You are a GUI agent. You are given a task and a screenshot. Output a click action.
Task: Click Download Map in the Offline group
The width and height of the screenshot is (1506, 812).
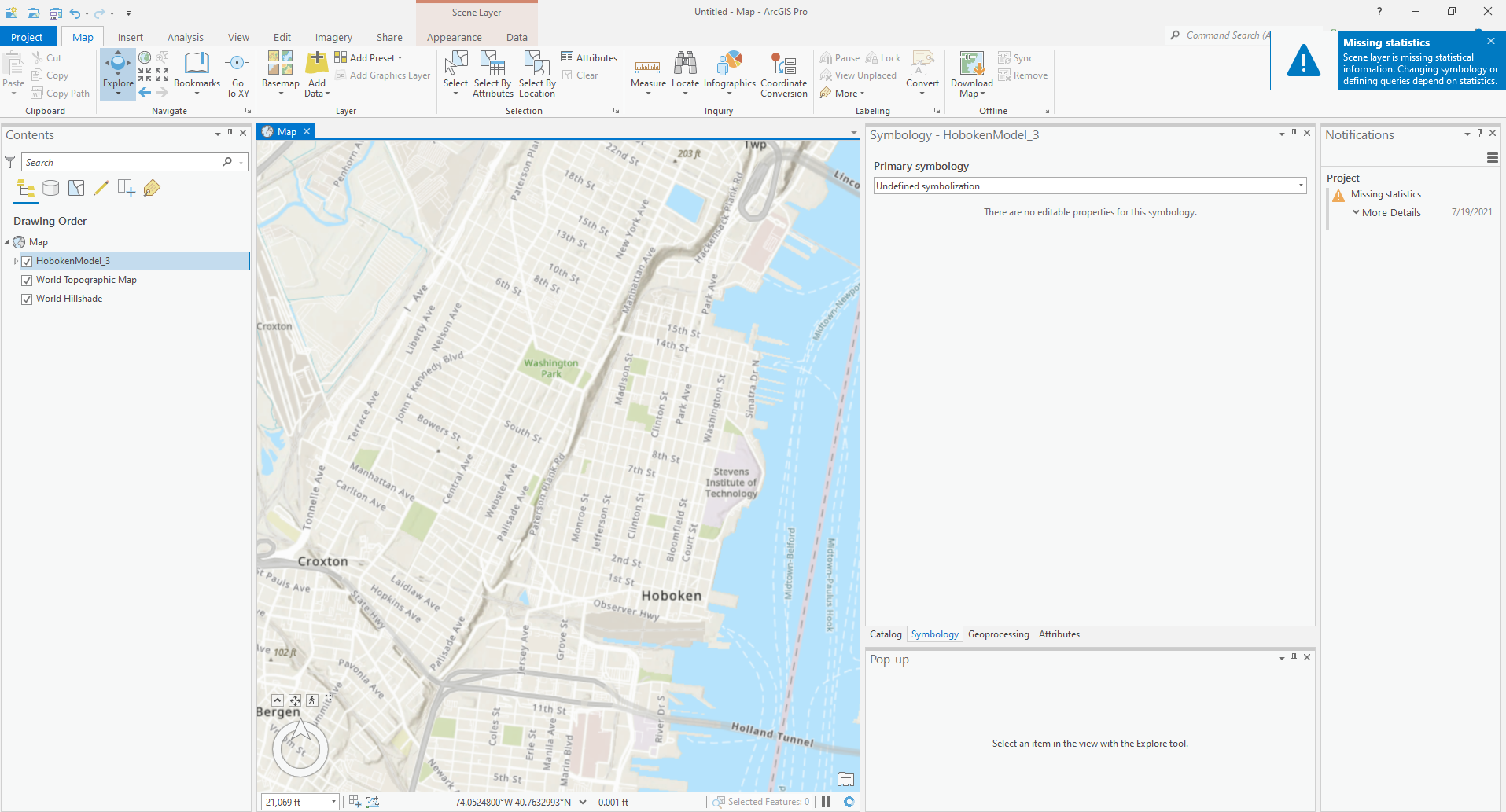(970, 74)
